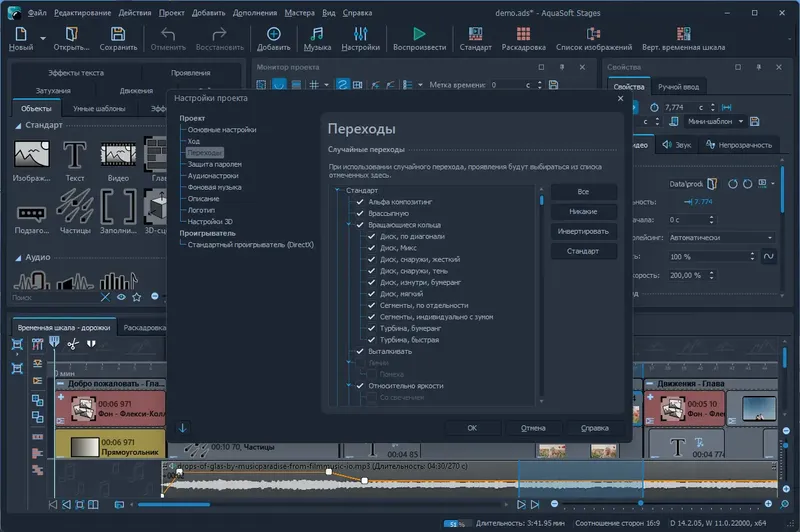The width and height of the screenshot is (800, 532).
Task: Select Фоновая музыка in settings tree
Action: [x=216, y=187]
